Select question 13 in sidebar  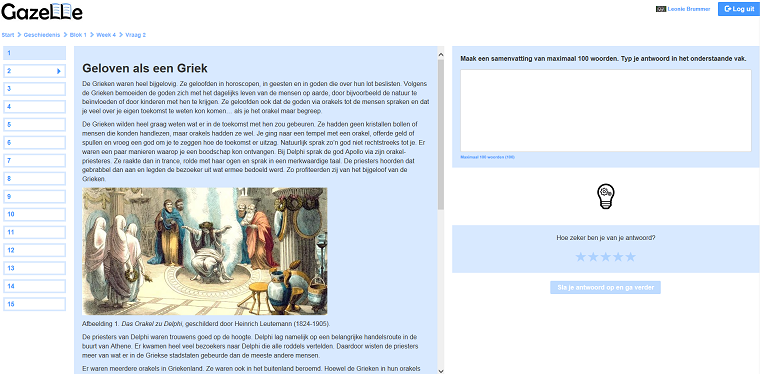(x=34, y=268)
